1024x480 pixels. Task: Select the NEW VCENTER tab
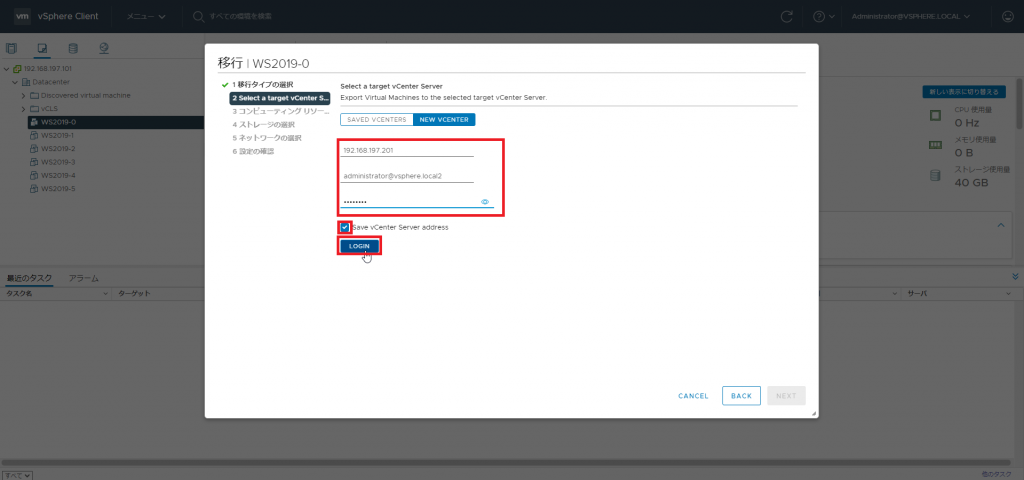click(x=444, y=120)
